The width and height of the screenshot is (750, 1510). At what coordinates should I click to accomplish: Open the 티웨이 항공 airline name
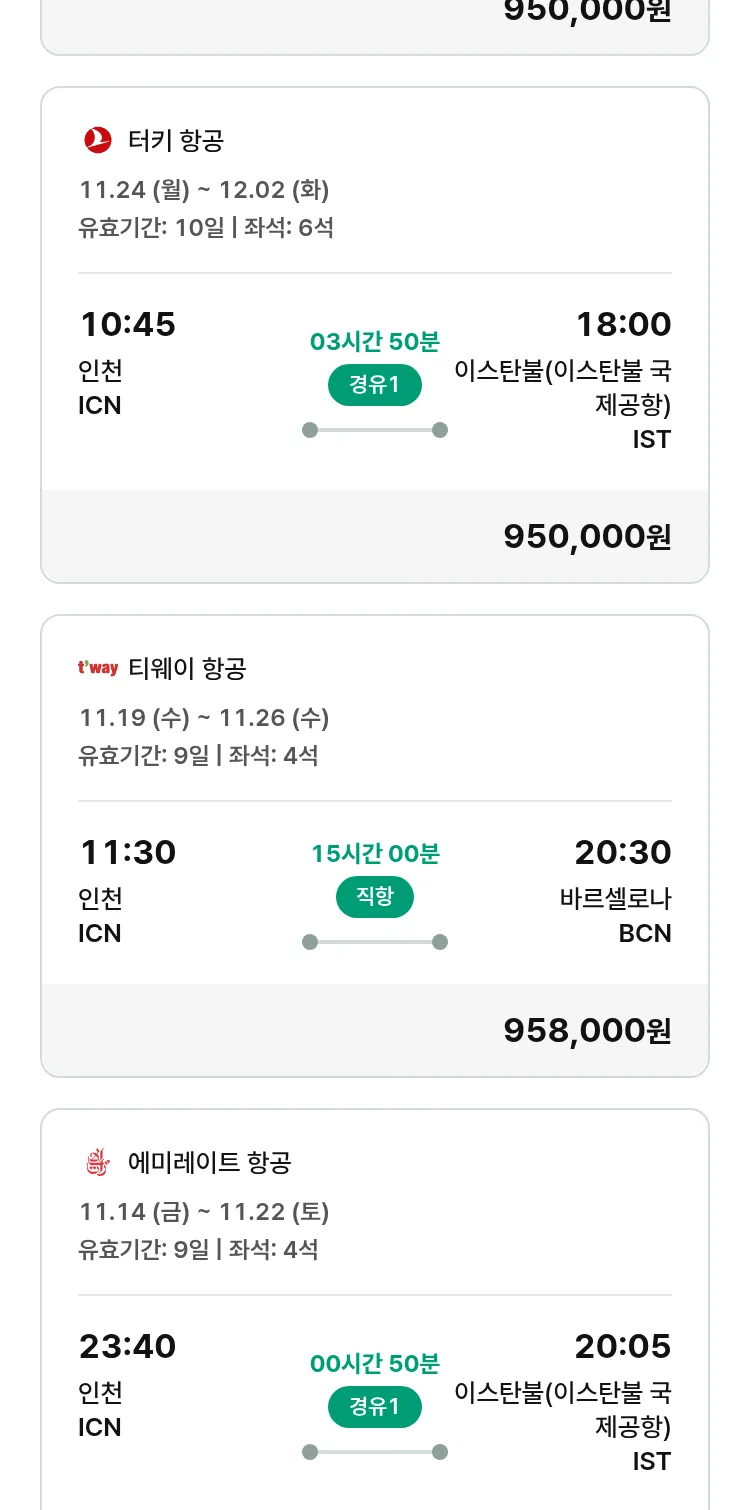coord(187,668)
